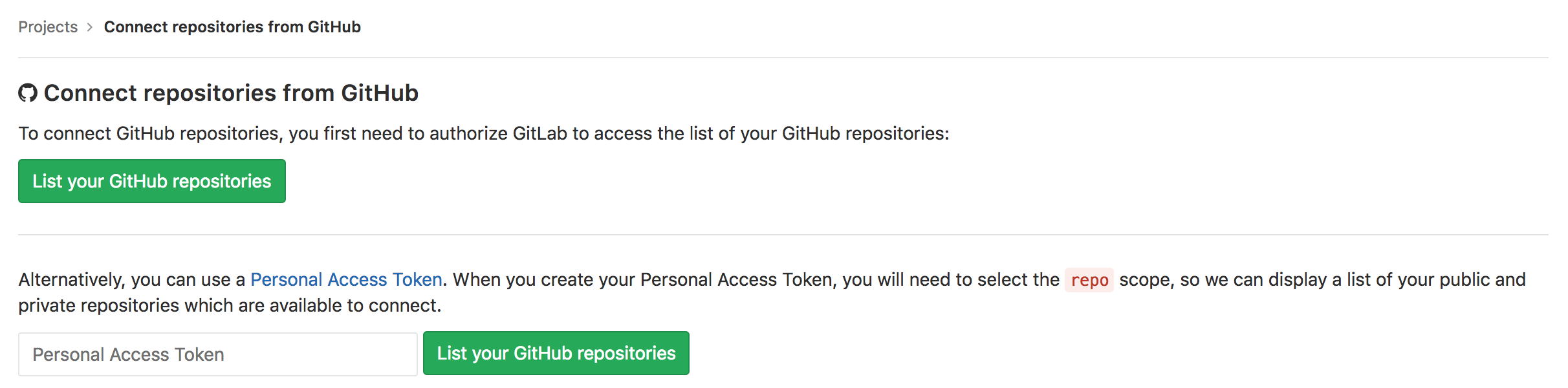Image resolution: width=1568 pixels, height=388 pixels.
Task: Click the word 'GitLab' in the authorize sentence
Action: (539, 133)
